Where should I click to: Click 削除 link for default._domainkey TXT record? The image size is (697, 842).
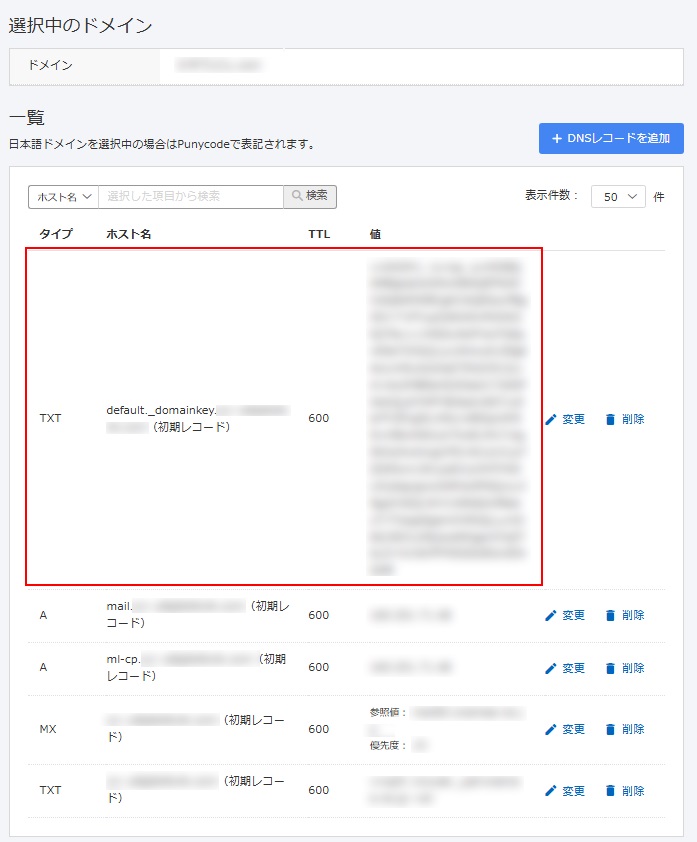tap(633, 419)
